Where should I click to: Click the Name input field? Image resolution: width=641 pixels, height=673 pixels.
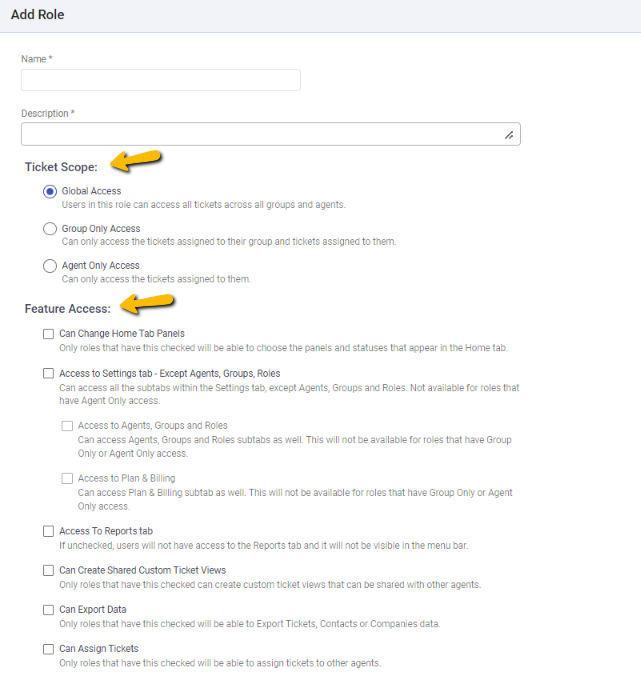pyautogui.click(x=161, y=80)
